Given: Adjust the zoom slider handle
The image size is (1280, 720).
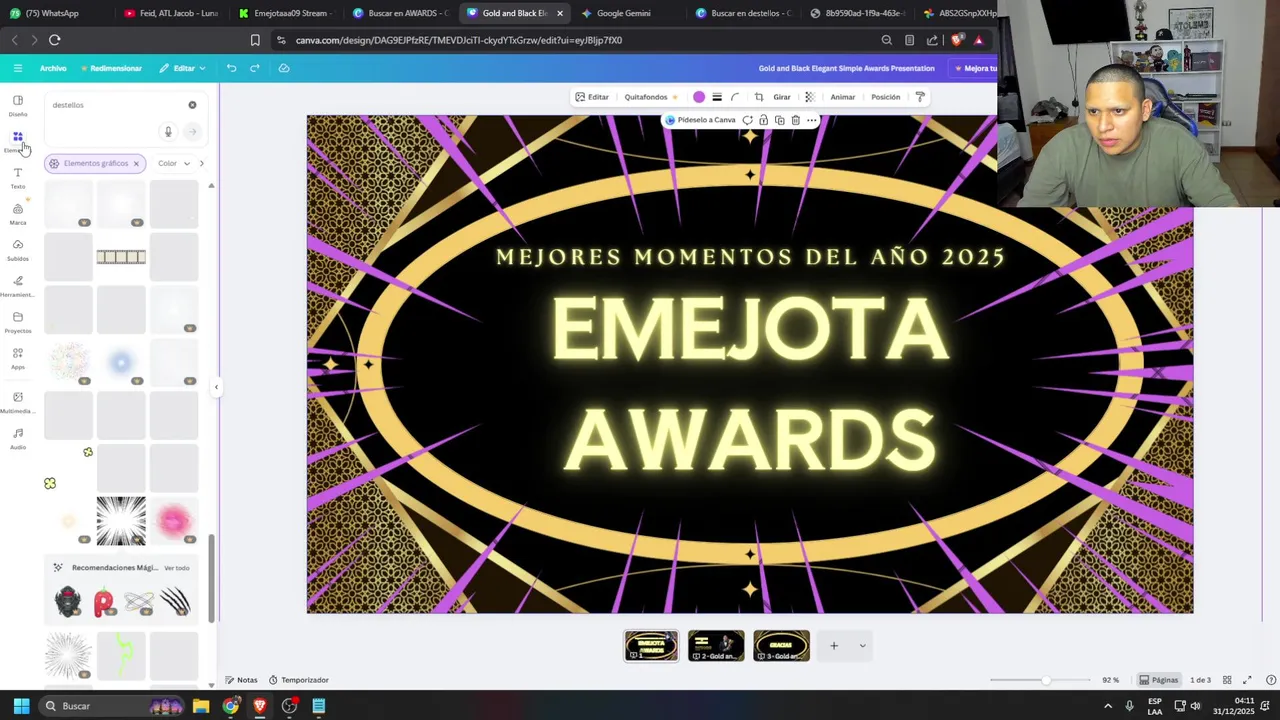Looking at the screenshot, I should [1046, 680].
